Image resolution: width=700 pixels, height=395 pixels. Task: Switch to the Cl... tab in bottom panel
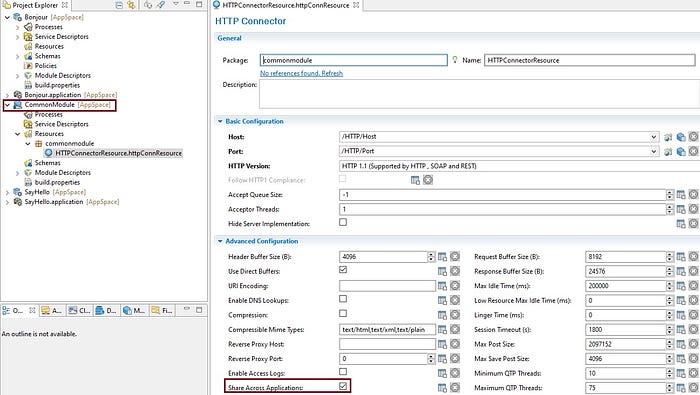(79, 310)
